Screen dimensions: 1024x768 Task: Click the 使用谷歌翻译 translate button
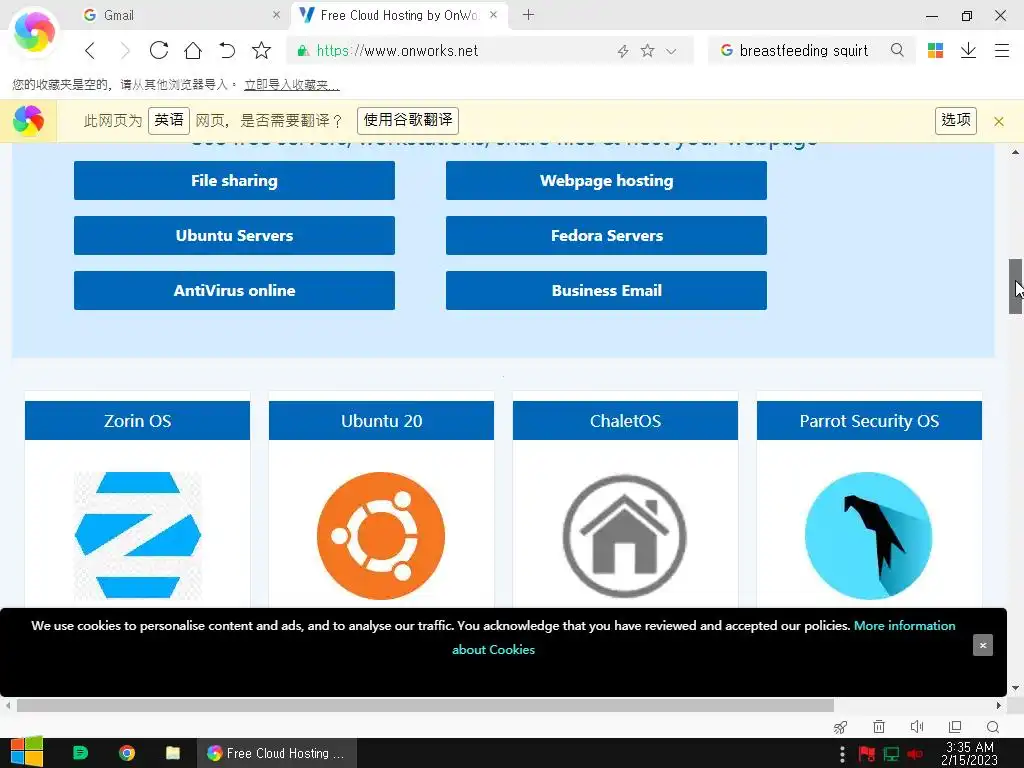tap(408, 121)
